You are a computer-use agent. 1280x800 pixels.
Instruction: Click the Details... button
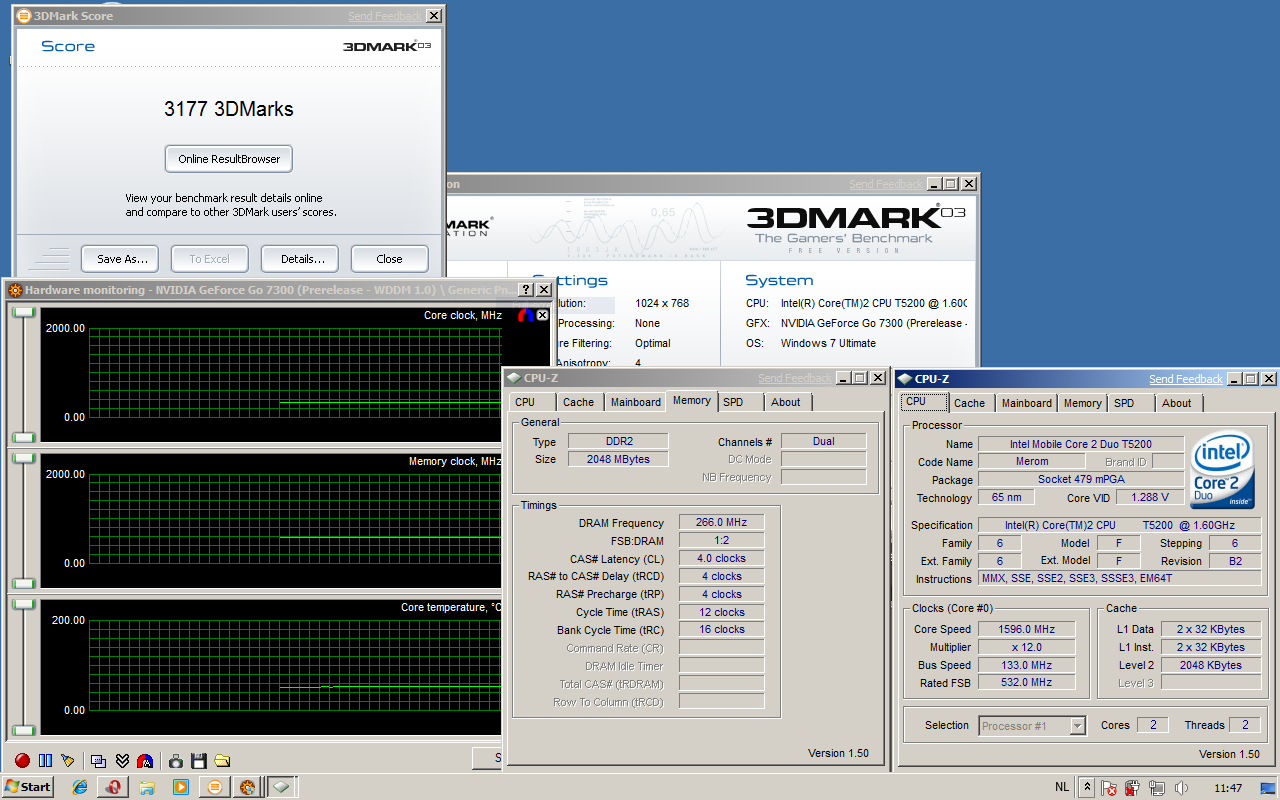(301, 259)
